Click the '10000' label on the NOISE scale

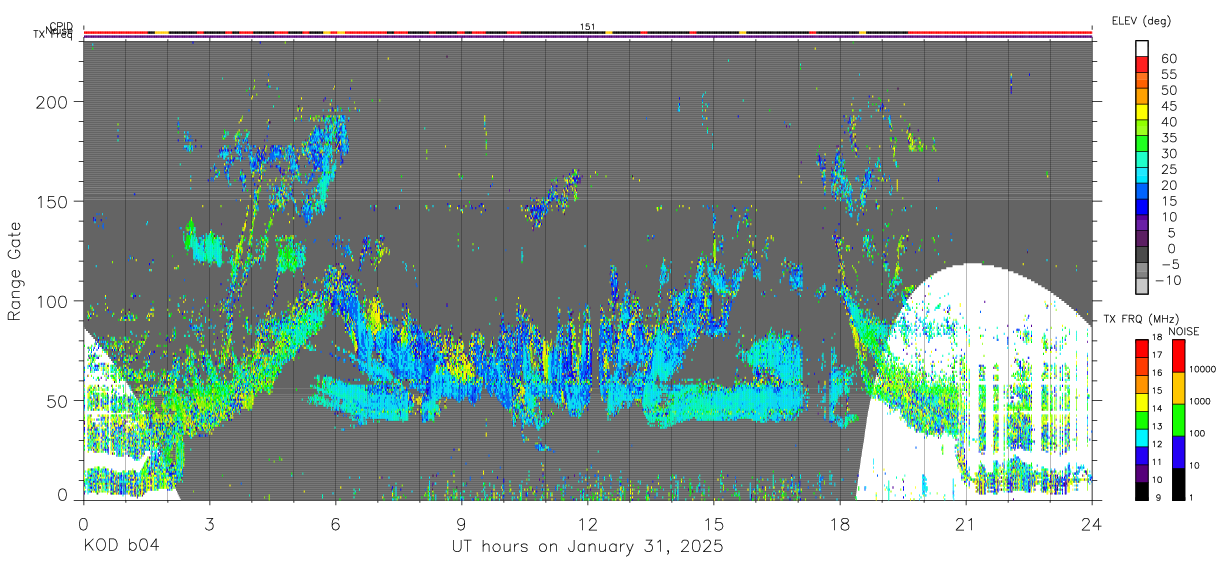click(x=1202, y=369)
